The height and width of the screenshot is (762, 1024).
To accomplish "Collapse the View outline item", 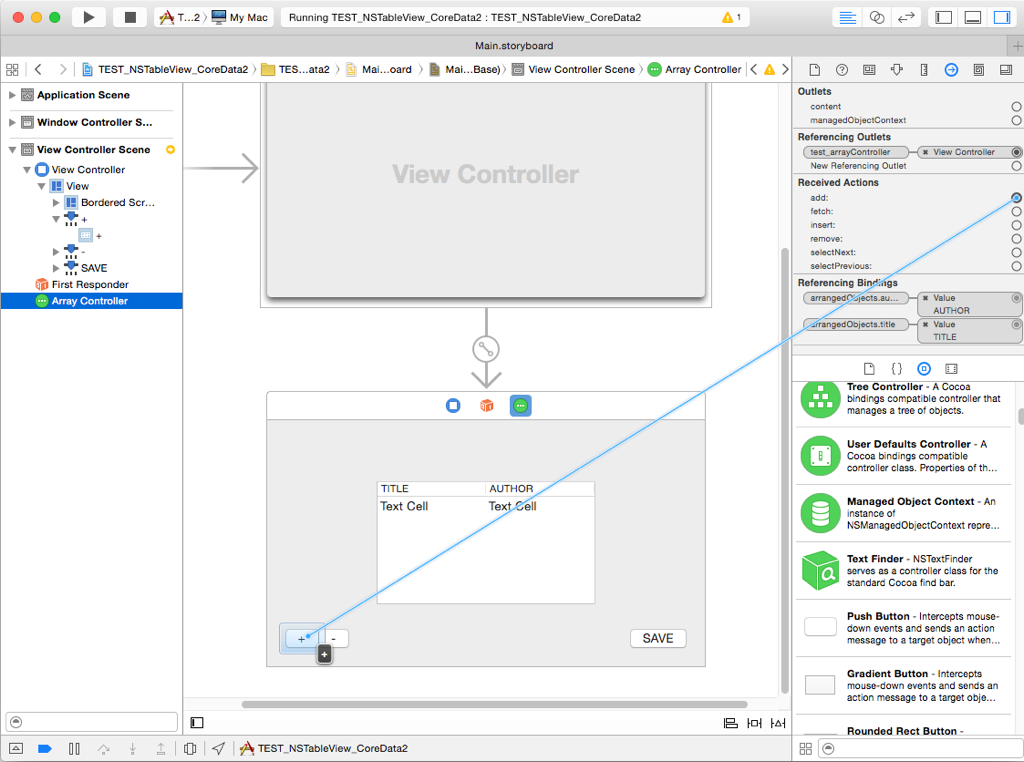I will [x=42, y=186].
